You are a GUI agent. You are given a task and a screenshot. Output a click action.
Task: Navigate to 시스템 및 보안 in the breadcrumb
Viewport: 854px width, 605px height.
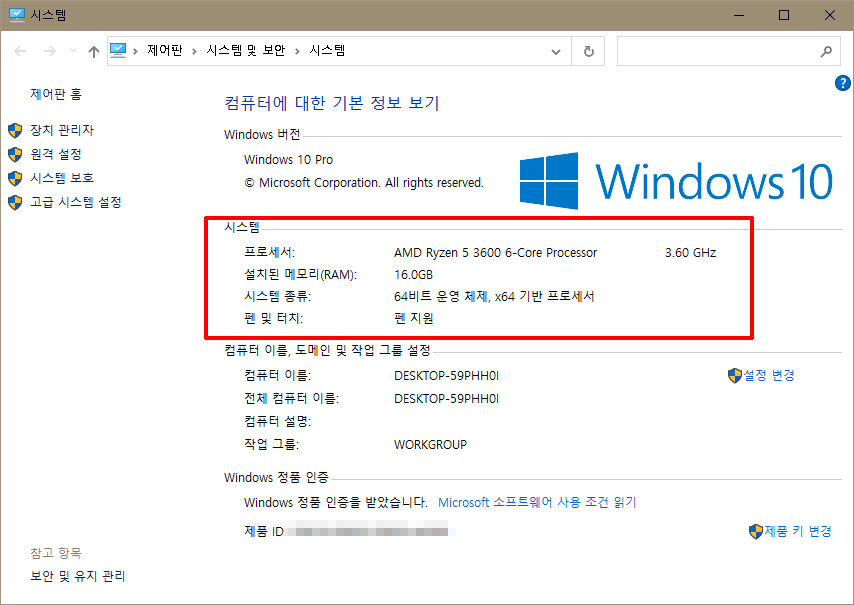pyautogui.click(x=247, y=50)
